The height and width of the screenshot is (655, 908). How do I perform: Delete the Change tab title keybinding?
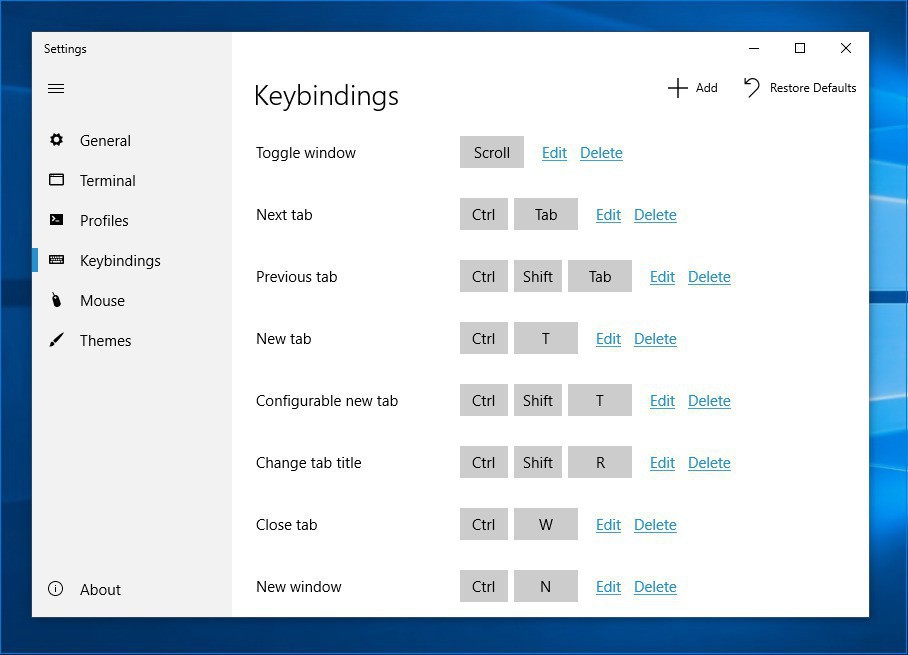coord(709,463)
